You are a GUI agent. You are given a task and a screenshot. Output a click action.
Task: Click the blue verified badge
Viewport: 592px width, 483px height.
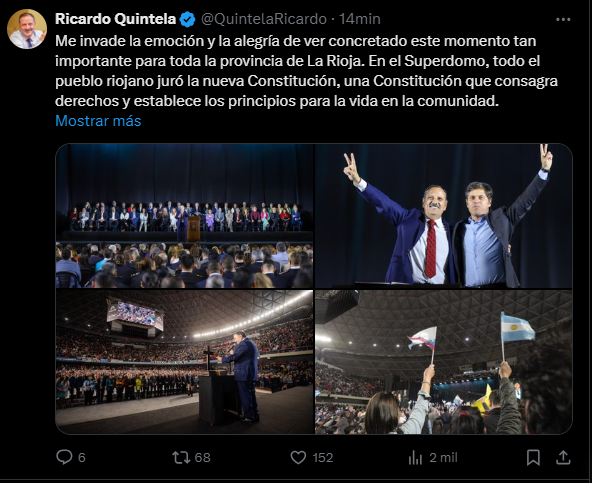pos(187,19)
